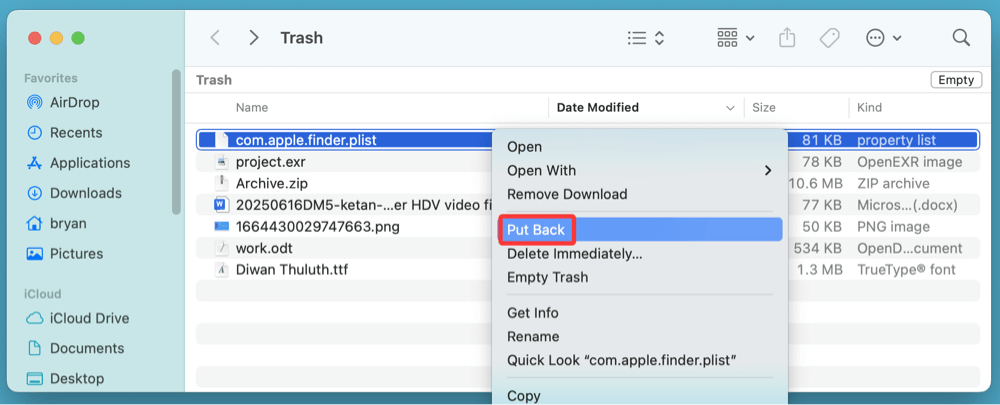Image resolution: width=1000 pixels, height=405 pixels.
Task: Click the Archive.zip file icon
Action: coord(221,184)
